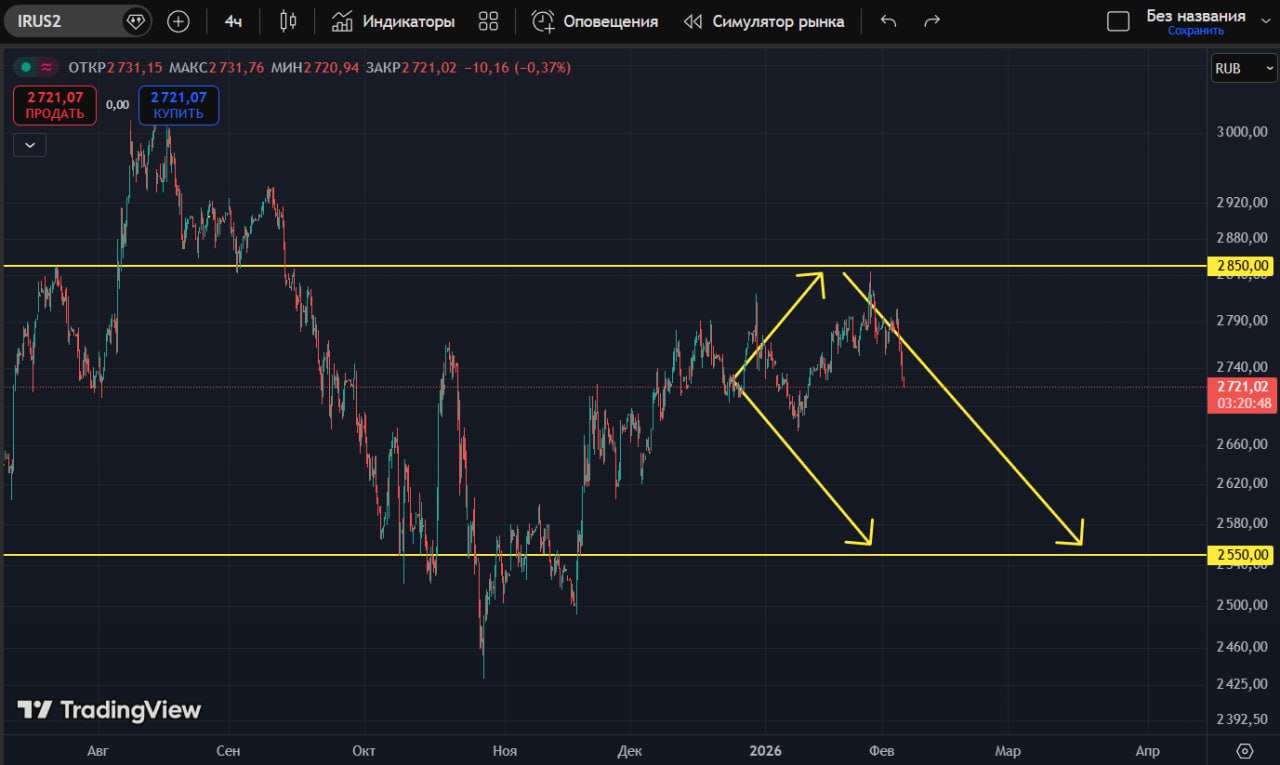The height and width of the screenshot is (765, 1280).
Task: Open the Оповещения alerts menu
Action: point(595,21)
